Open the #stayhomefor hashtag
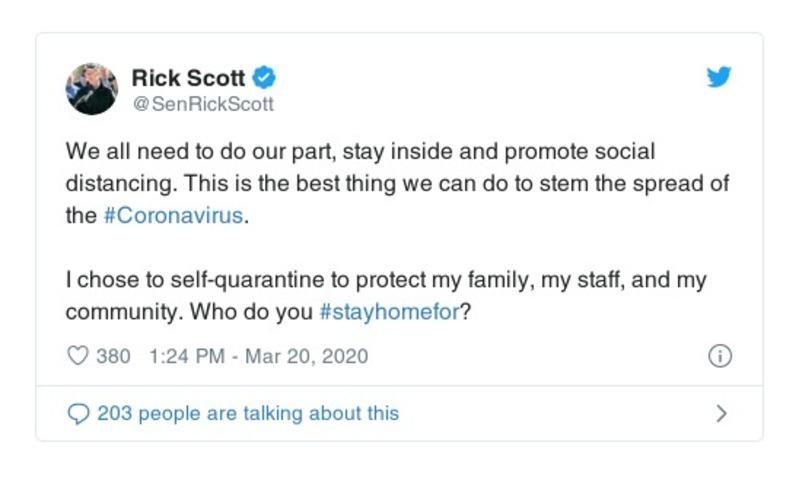 [x=389, y=311]
